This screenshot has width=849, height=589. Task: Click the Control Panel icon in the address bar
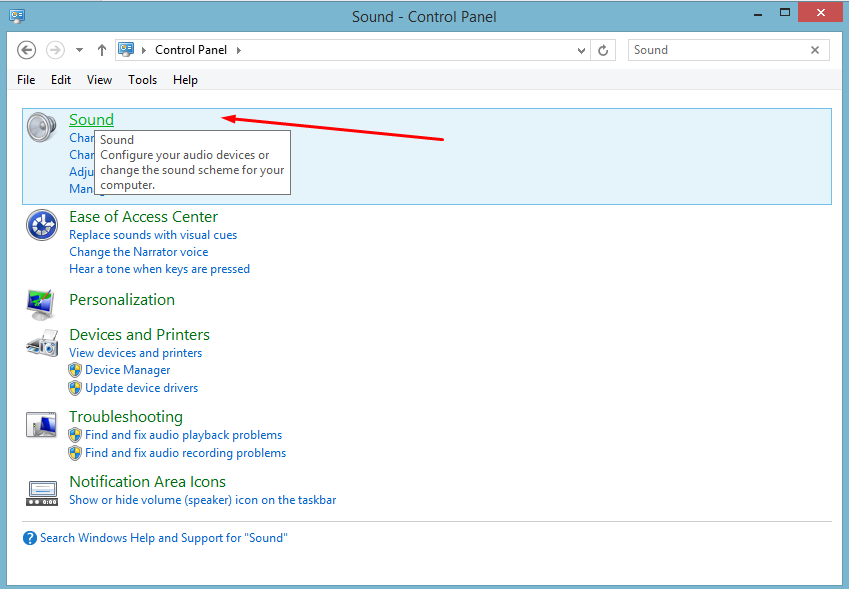click(124, 49)
